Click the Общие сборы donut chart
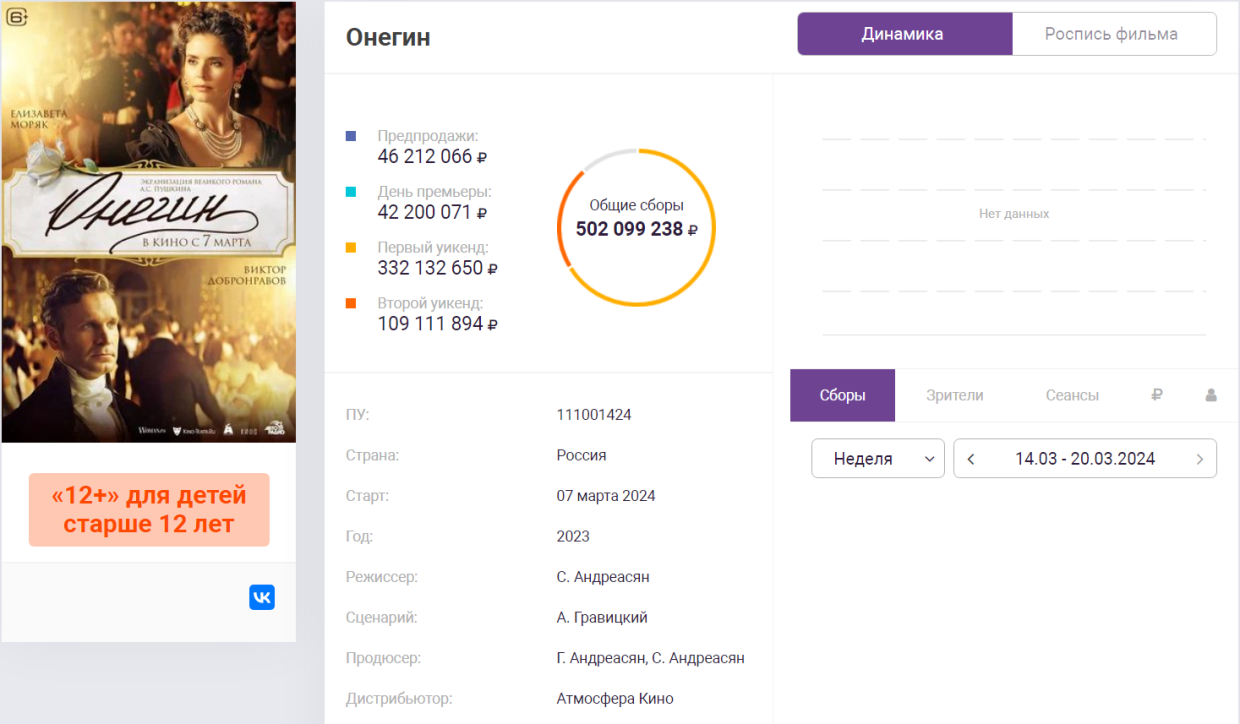Viewport: 1240px width, 724px height. pos(636,227)
